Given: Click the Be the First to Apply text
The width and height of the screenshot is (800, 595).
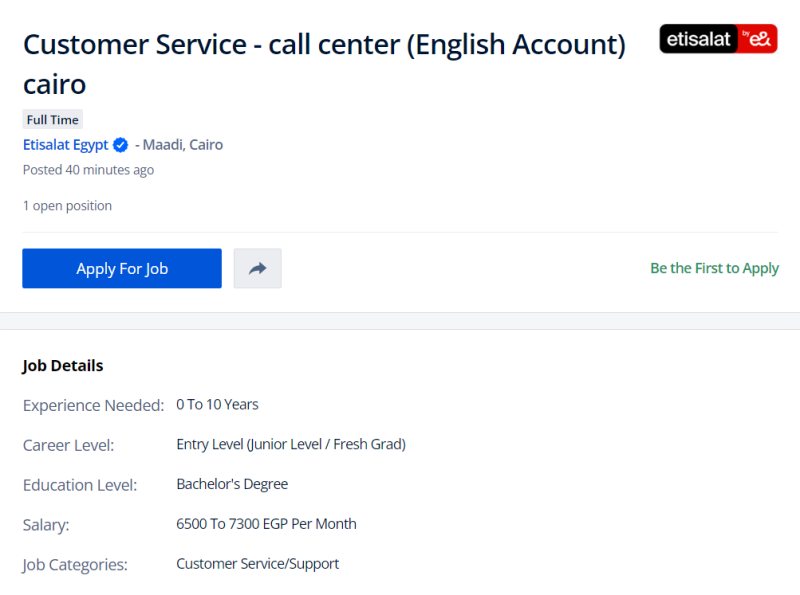Looking at the screenshot, I should 714,268.
